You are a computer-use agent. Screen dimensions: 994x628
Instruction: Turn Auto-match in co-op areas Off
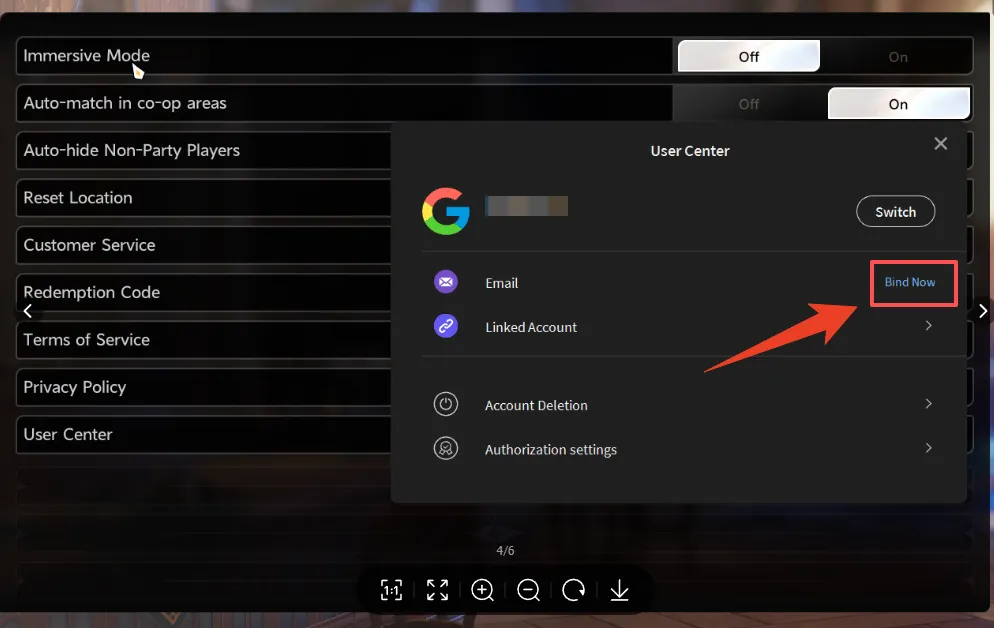[749, 104]
